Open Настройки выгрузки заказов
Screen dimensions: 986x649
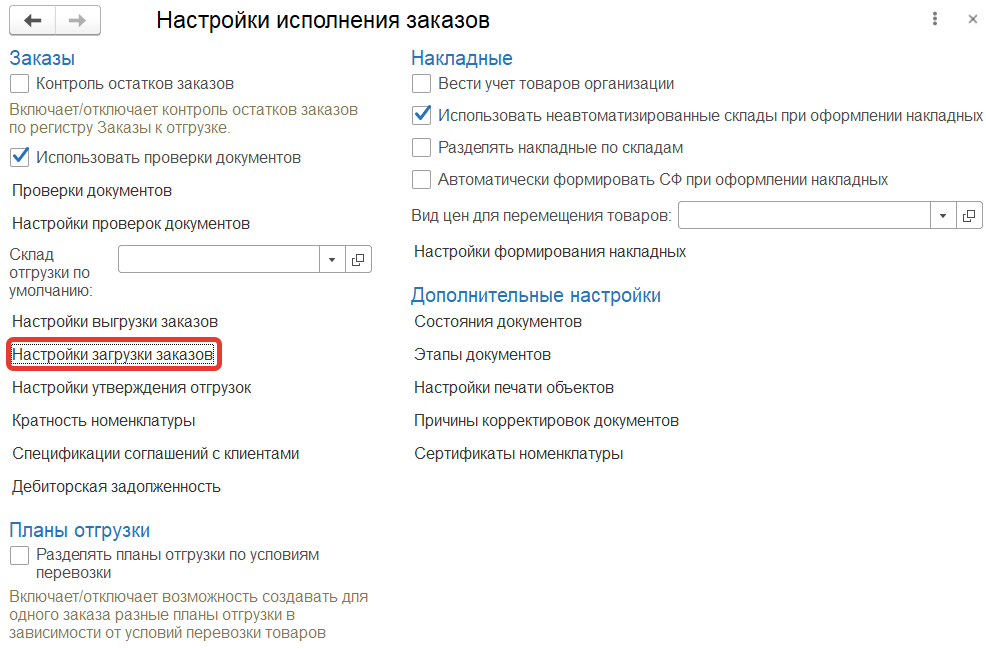pyautogui.click(x=115, y=322)
